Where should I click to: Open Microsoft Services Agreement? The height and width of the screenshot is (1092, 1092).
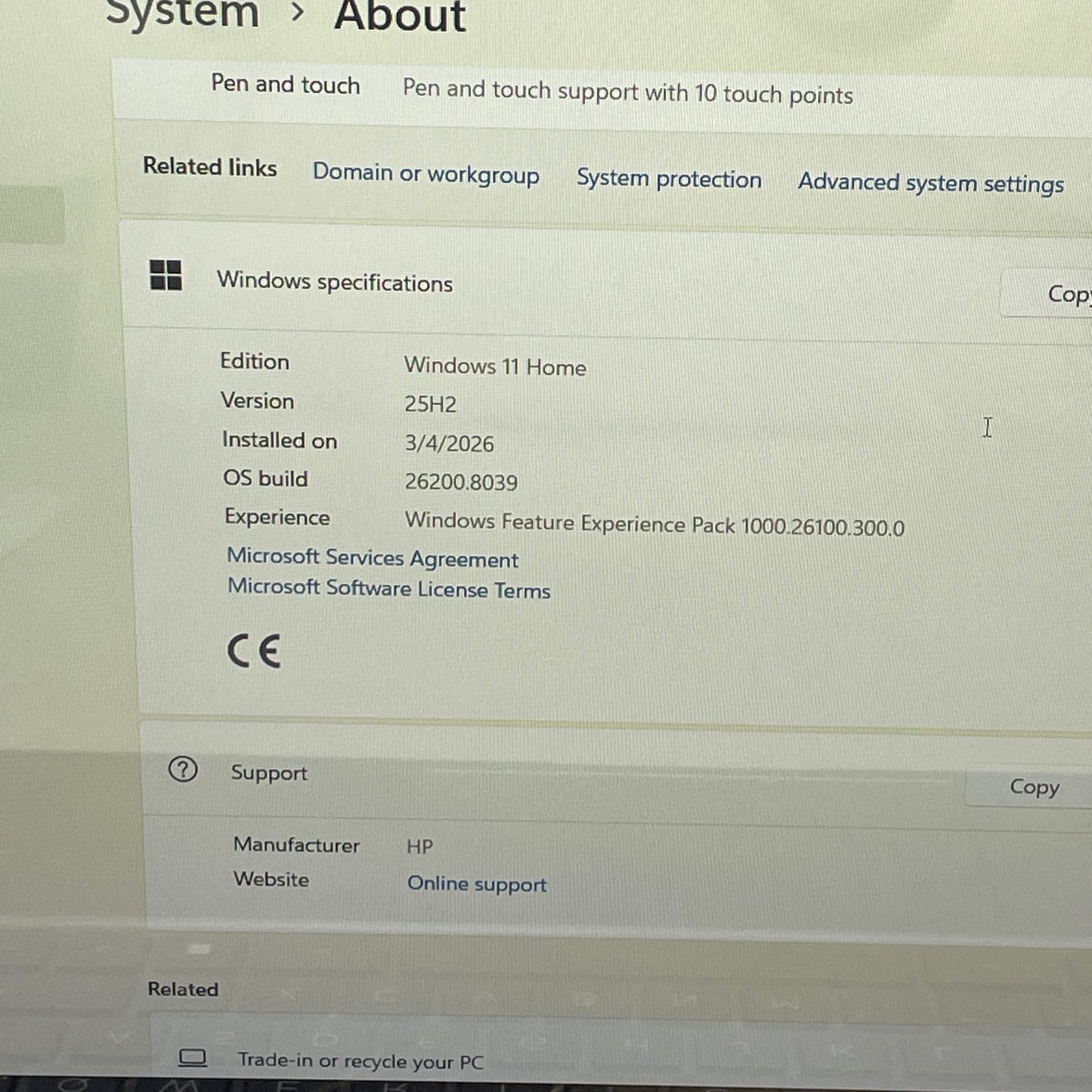tap(373, 558)
